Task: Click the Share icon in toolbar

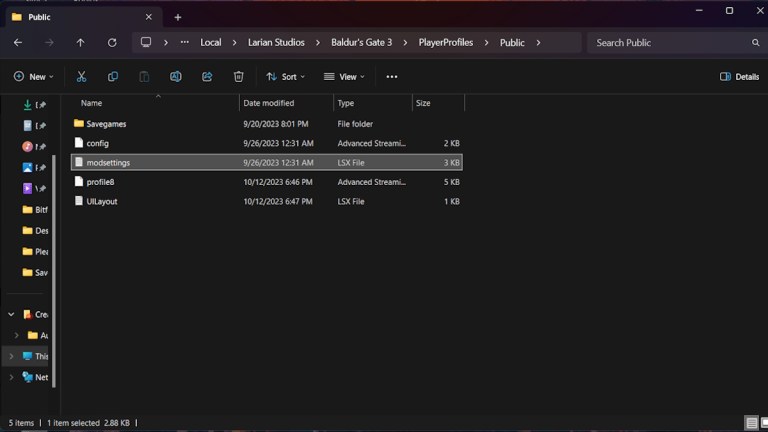Action: pyautogui.click(x=207, y=77)
